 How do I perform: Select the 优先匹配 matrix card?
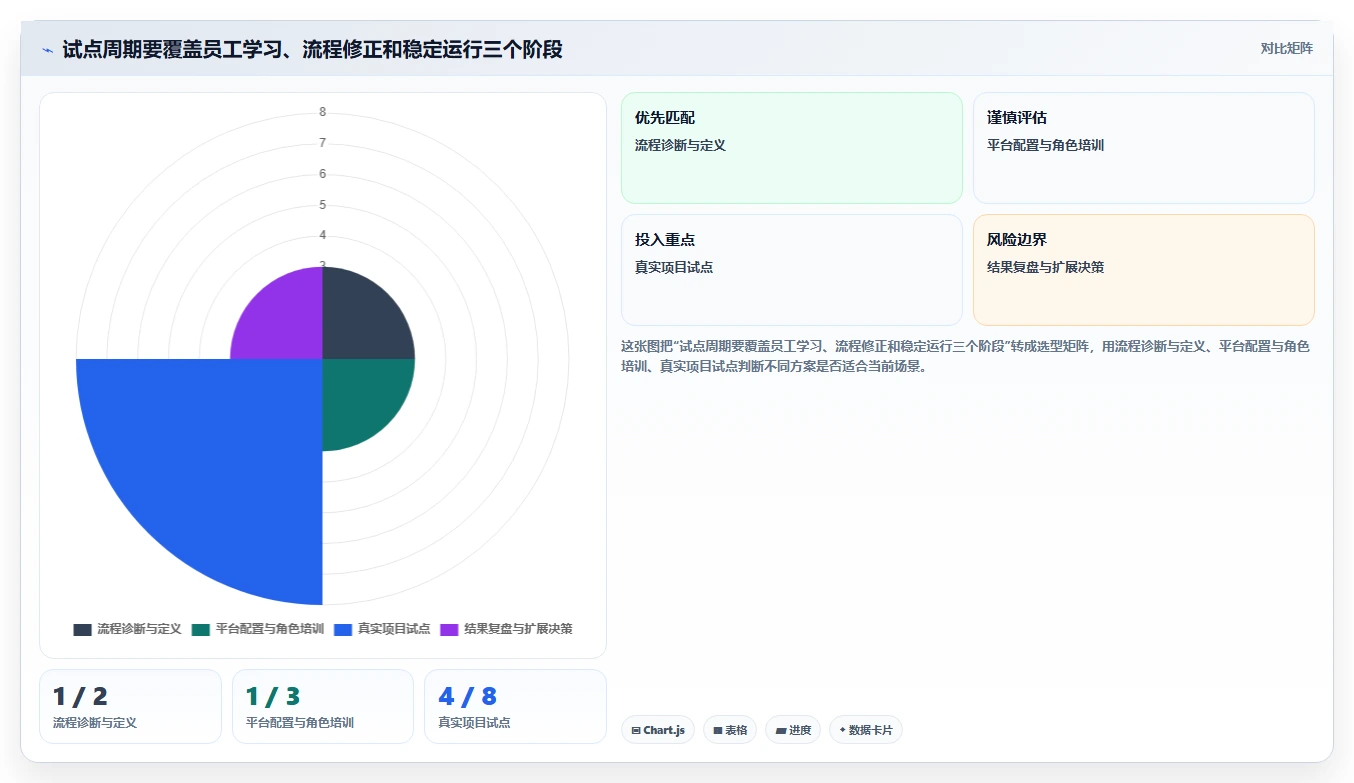click(792, 148)
